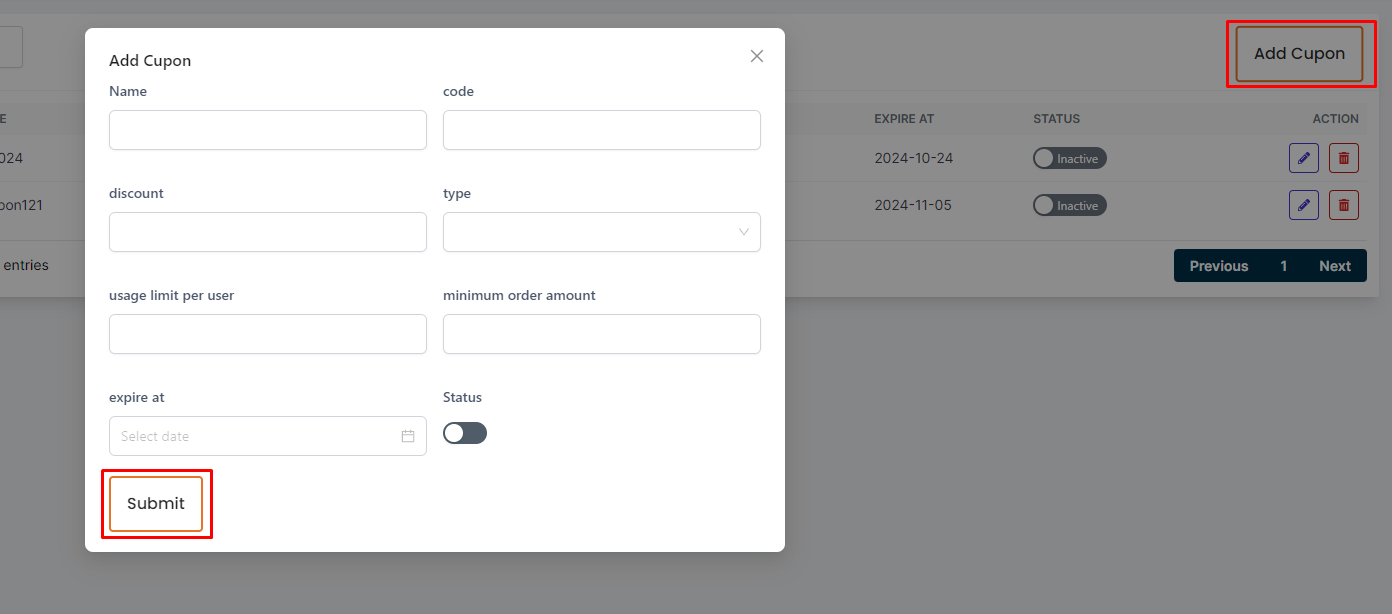Open the calendar icon in expire at field
Viewport: 1392px width, 614px height.
408,436
